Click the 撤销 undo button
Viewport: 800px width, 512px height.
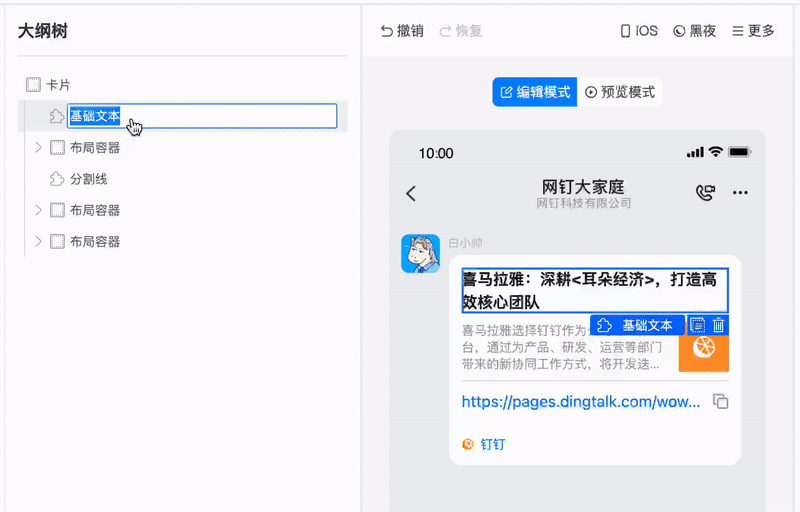402,31
